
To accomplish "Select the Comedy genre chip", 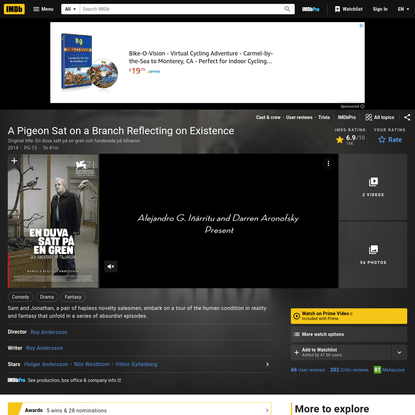I will 20,297.
